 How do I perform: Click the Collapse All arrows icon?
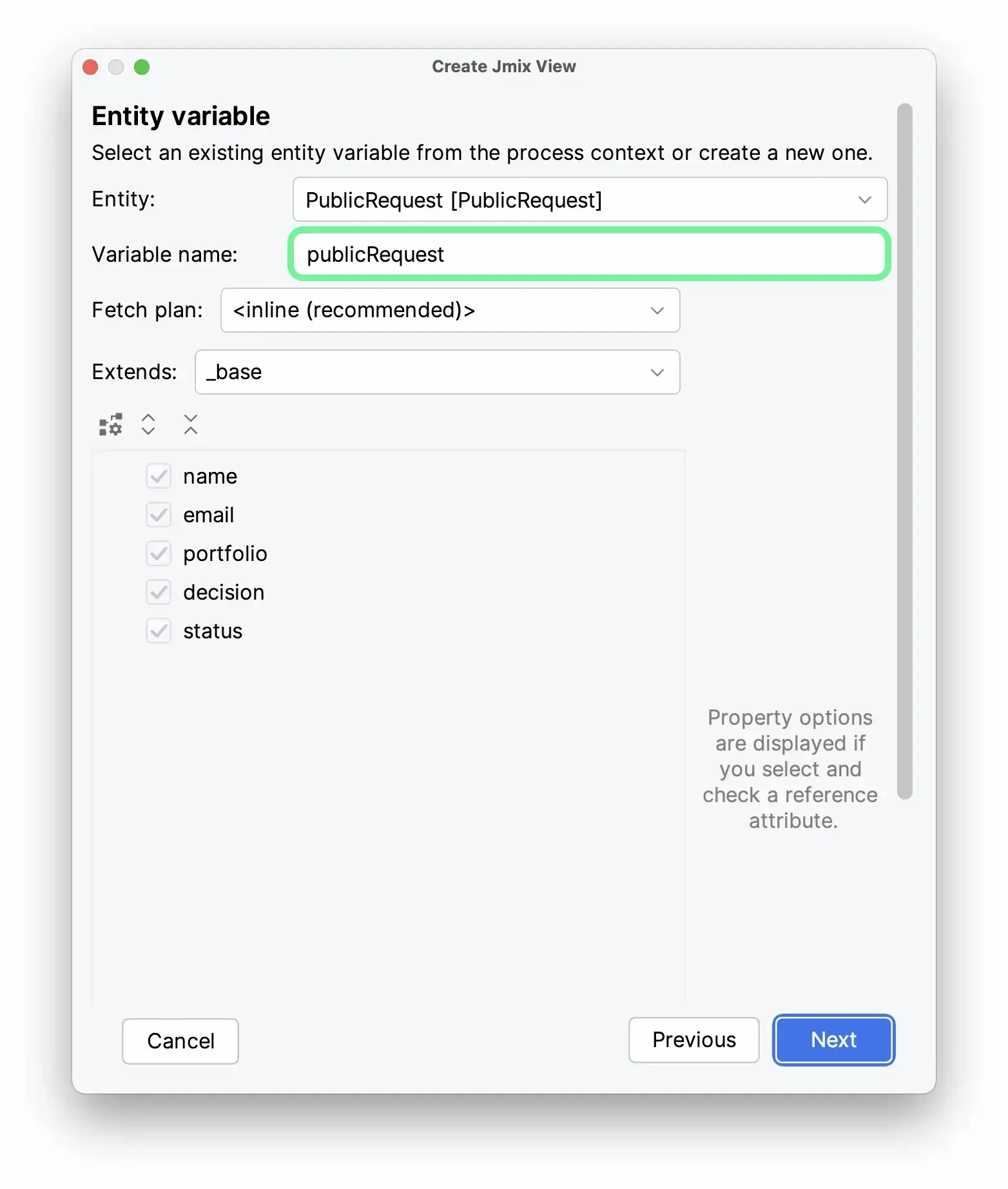(x=191, y=424)
